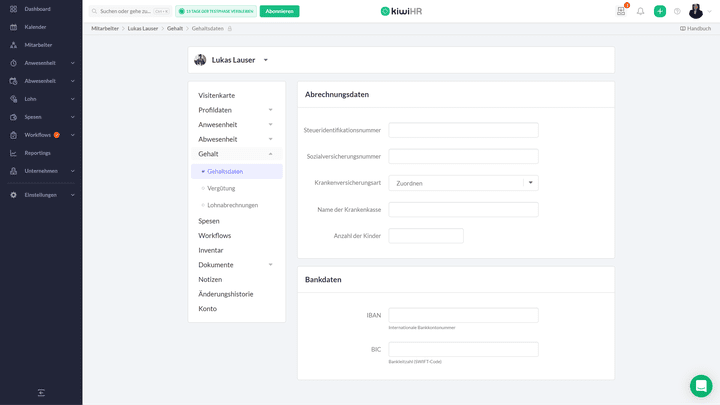This screenshot has height=405, width=720.
Task: Select Vergütung under Gehalt
Action: (221, 188)
